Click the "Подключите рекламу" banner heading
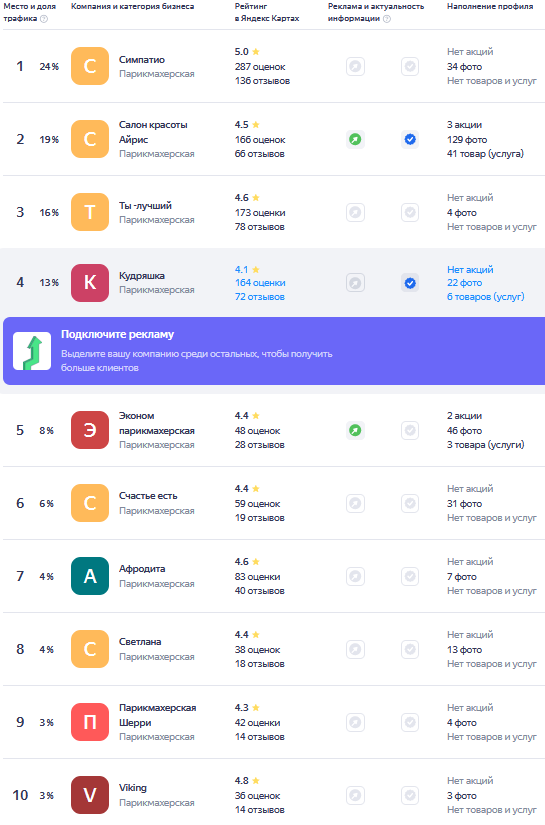The image size is (545, 825). (x=117, y=335)
